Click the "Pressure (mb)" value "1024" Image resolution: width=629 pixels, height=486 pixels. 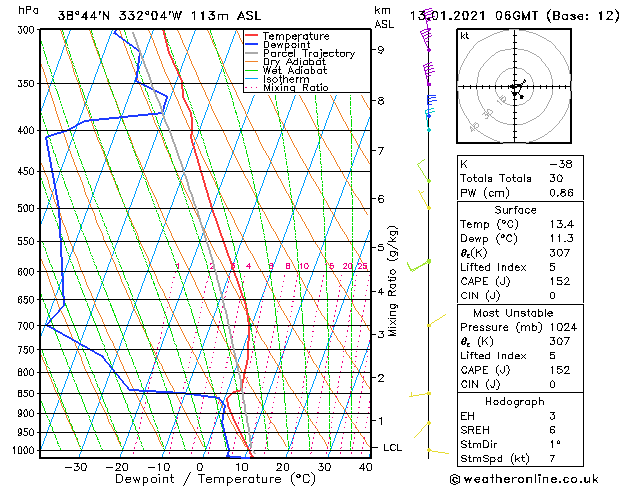click(563, 327)
